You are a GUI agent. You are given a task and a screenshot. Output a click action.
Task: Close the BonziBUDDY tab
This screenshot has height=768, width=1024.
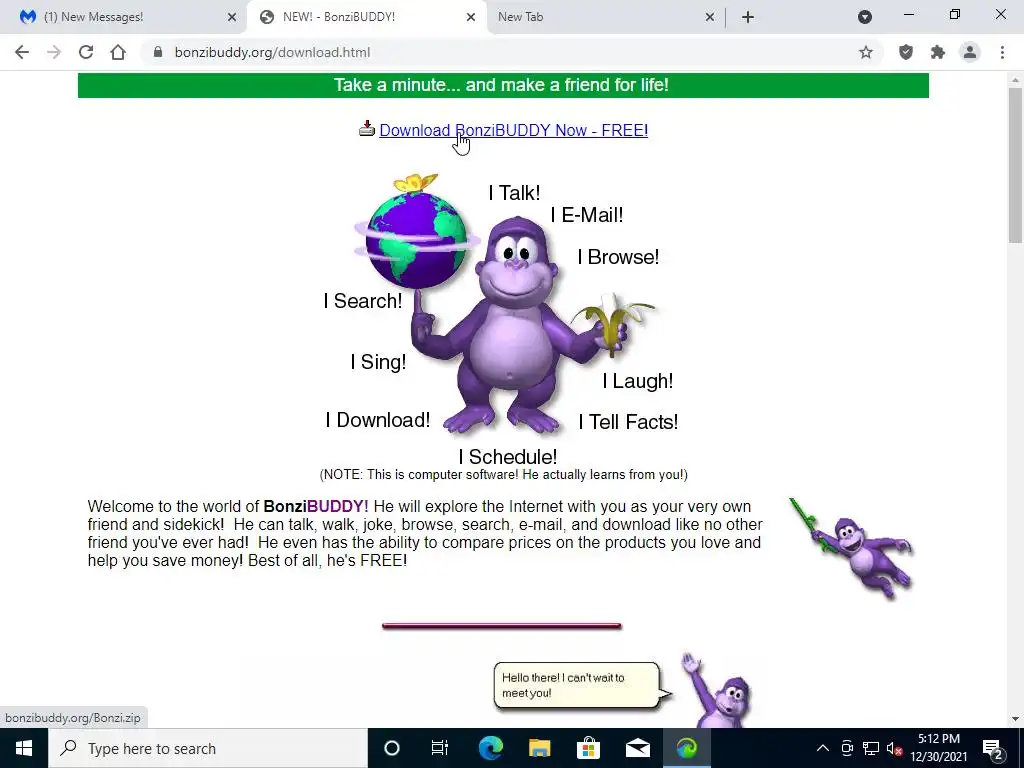point(471,17)
